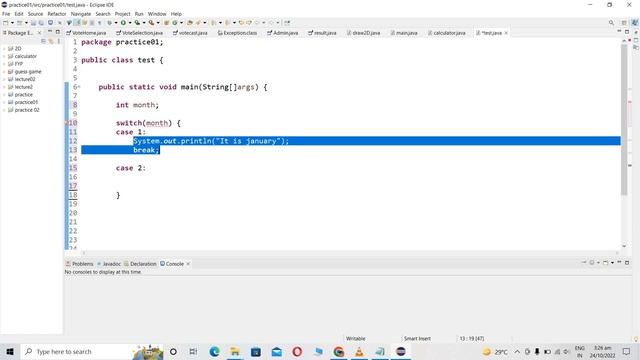Screen dimensions: 640x360
Task: Open the Window menu
Action: coord(157,14)
